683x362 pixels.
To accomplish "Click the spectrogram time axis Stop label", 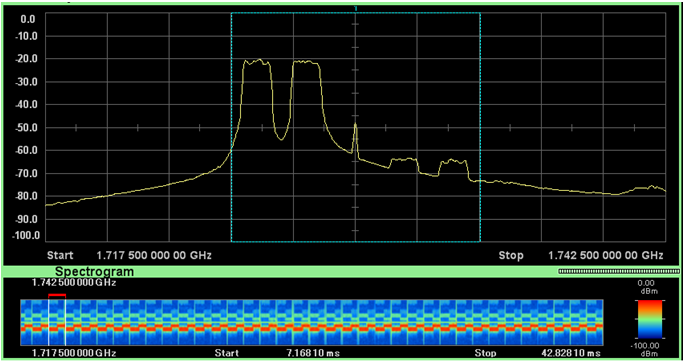I will point(485,352).
